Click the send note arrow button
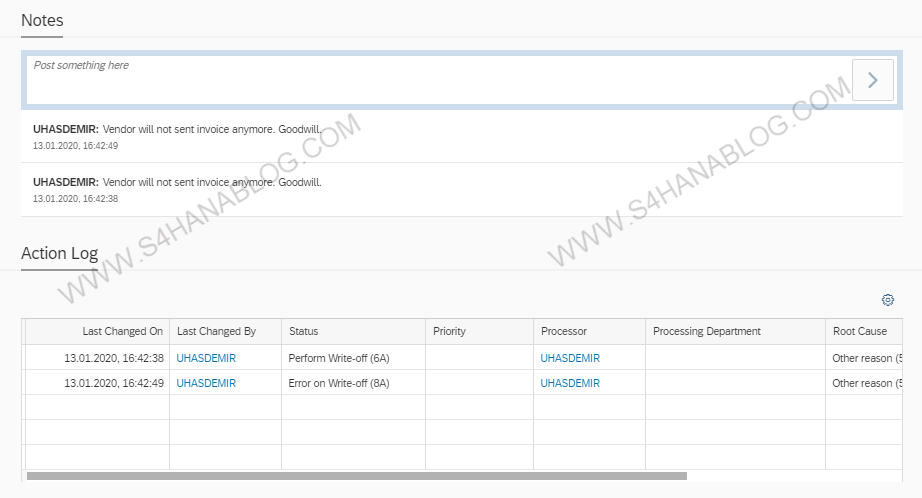Screen dimensions: 922x498 tap(872, 80)
